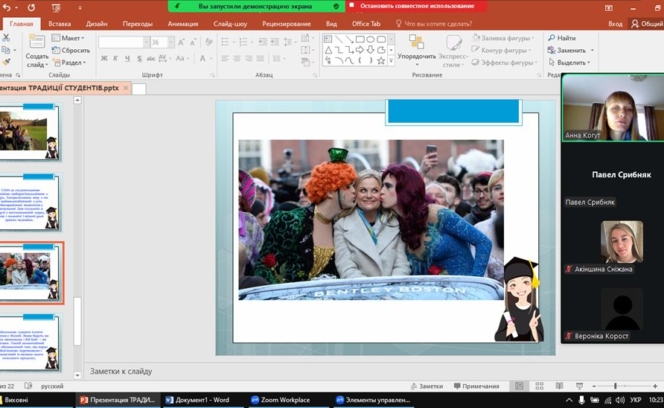
Task: Expand the Layout dropdown
Action: pyautogui.click(x=70, y=38)
